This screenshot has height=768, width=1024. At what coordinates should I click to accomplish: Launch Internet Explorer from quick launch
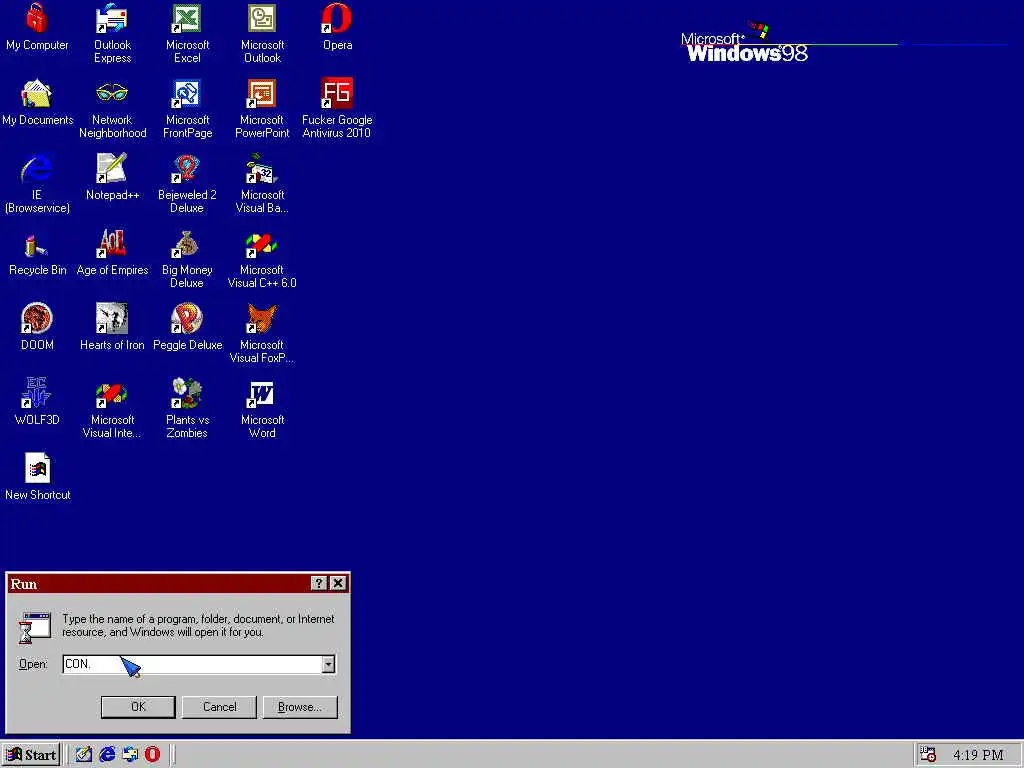click(x=107, y=755)
